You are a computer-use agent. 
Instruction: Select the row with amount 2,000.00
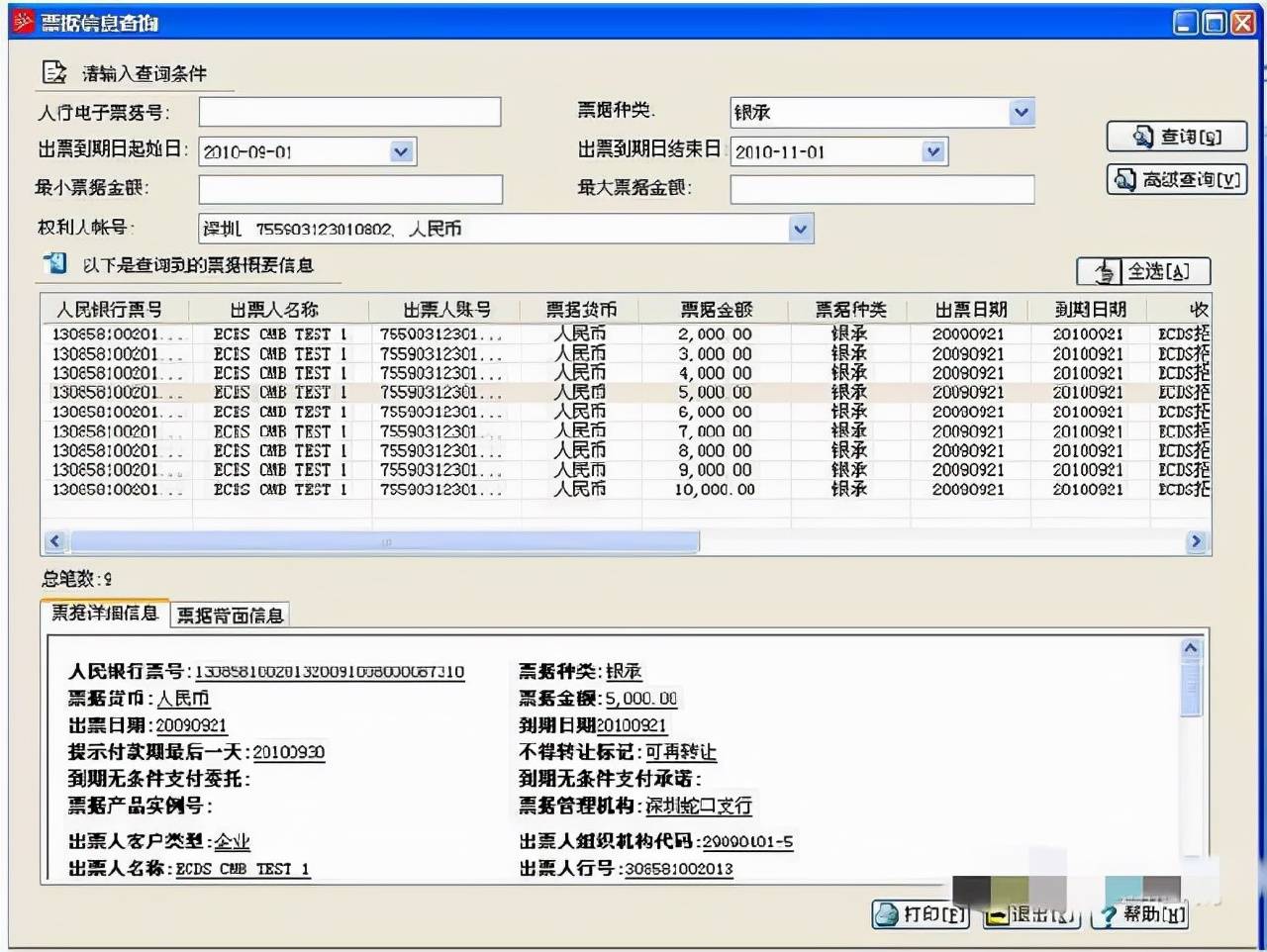pos(626,334)
